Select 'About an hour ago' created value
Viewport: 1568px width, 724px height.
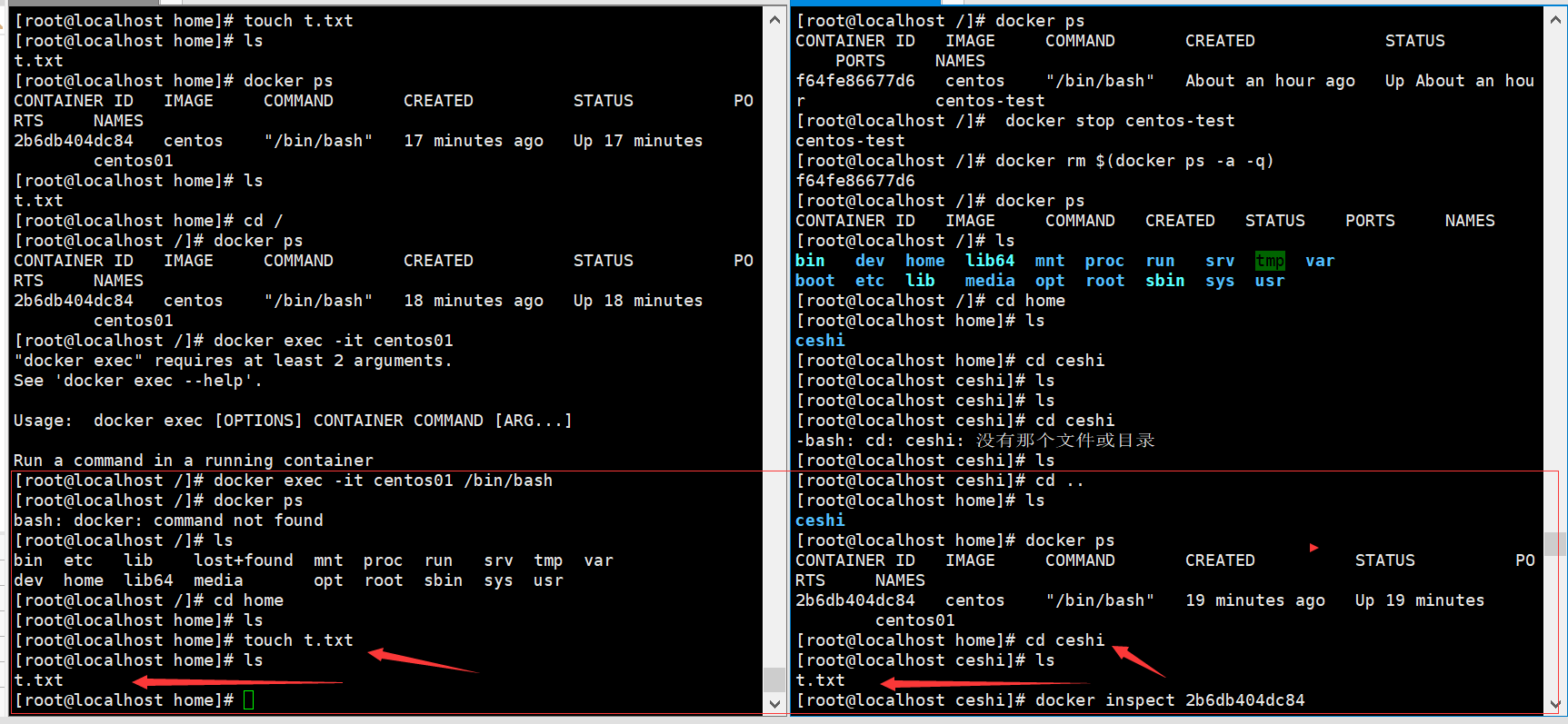pos(1270,81)
